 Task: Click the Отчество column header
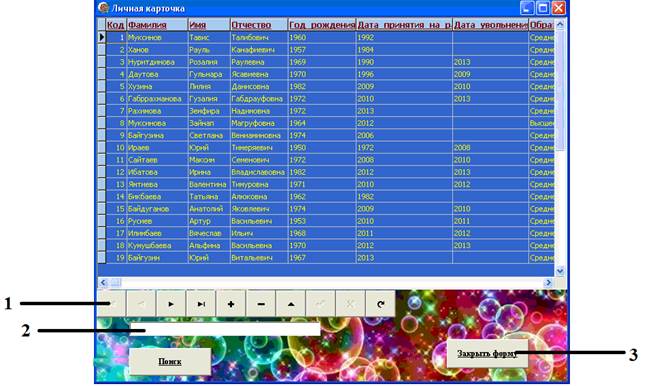point(259,25)
